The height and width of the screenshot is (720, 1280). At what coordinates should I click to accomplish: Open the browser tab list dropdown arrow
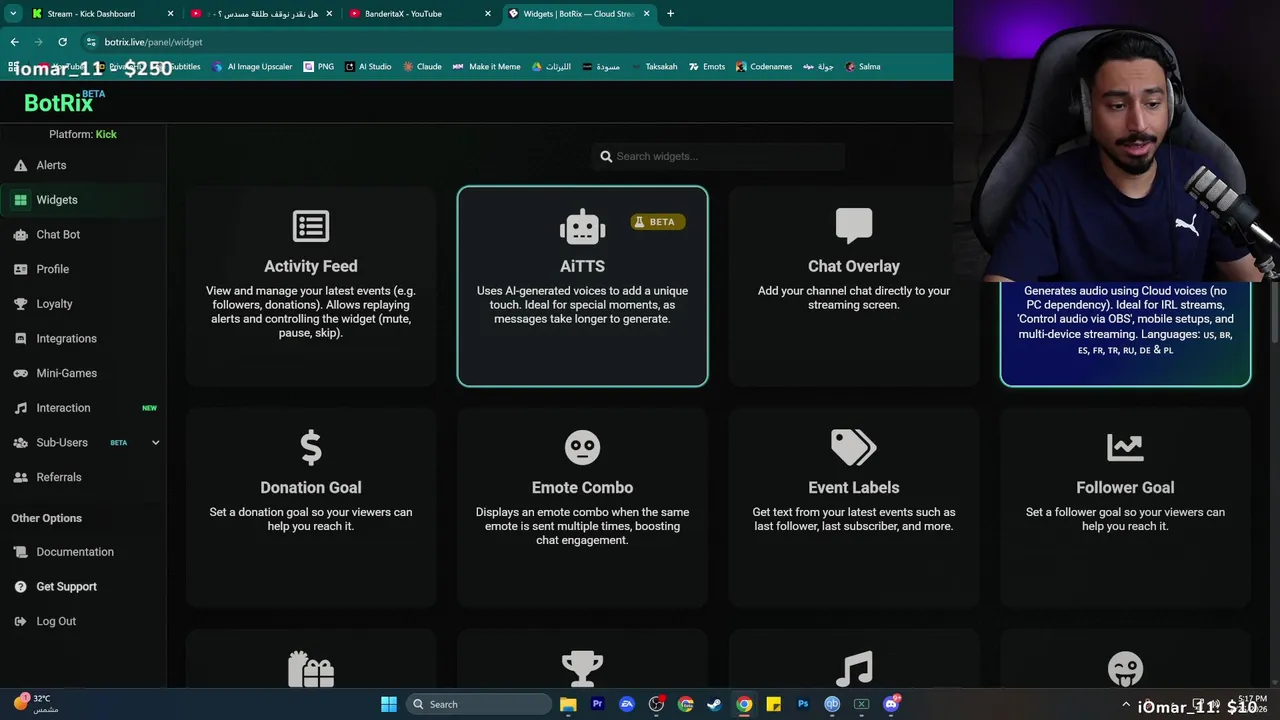click(x=13, y=14)
